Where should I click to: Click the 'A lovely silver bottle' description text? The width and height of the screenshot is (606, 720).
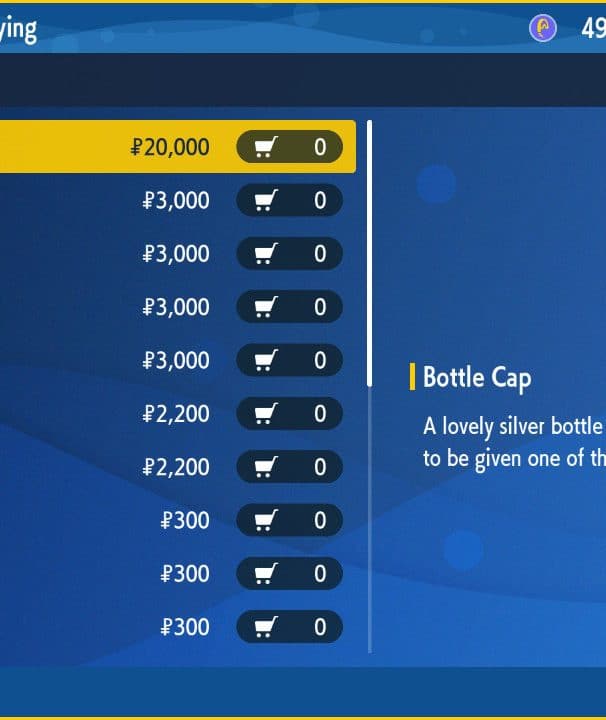[x=512, y=427]
